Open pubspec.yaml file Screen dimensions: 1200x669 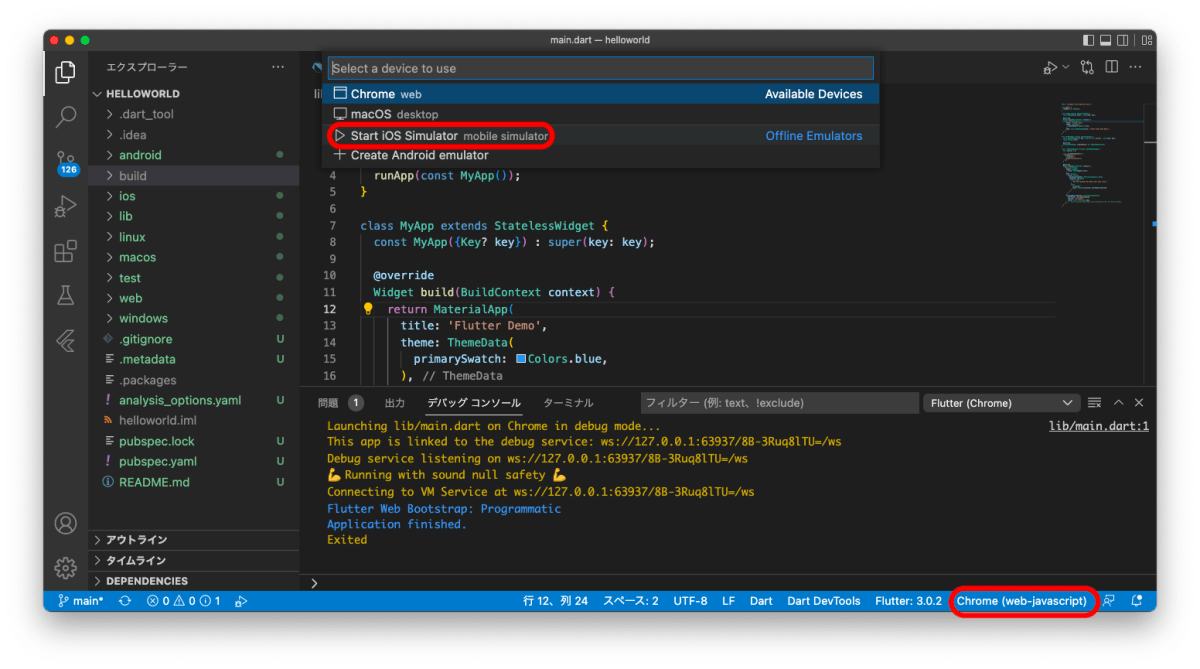[x=194, y=461]
